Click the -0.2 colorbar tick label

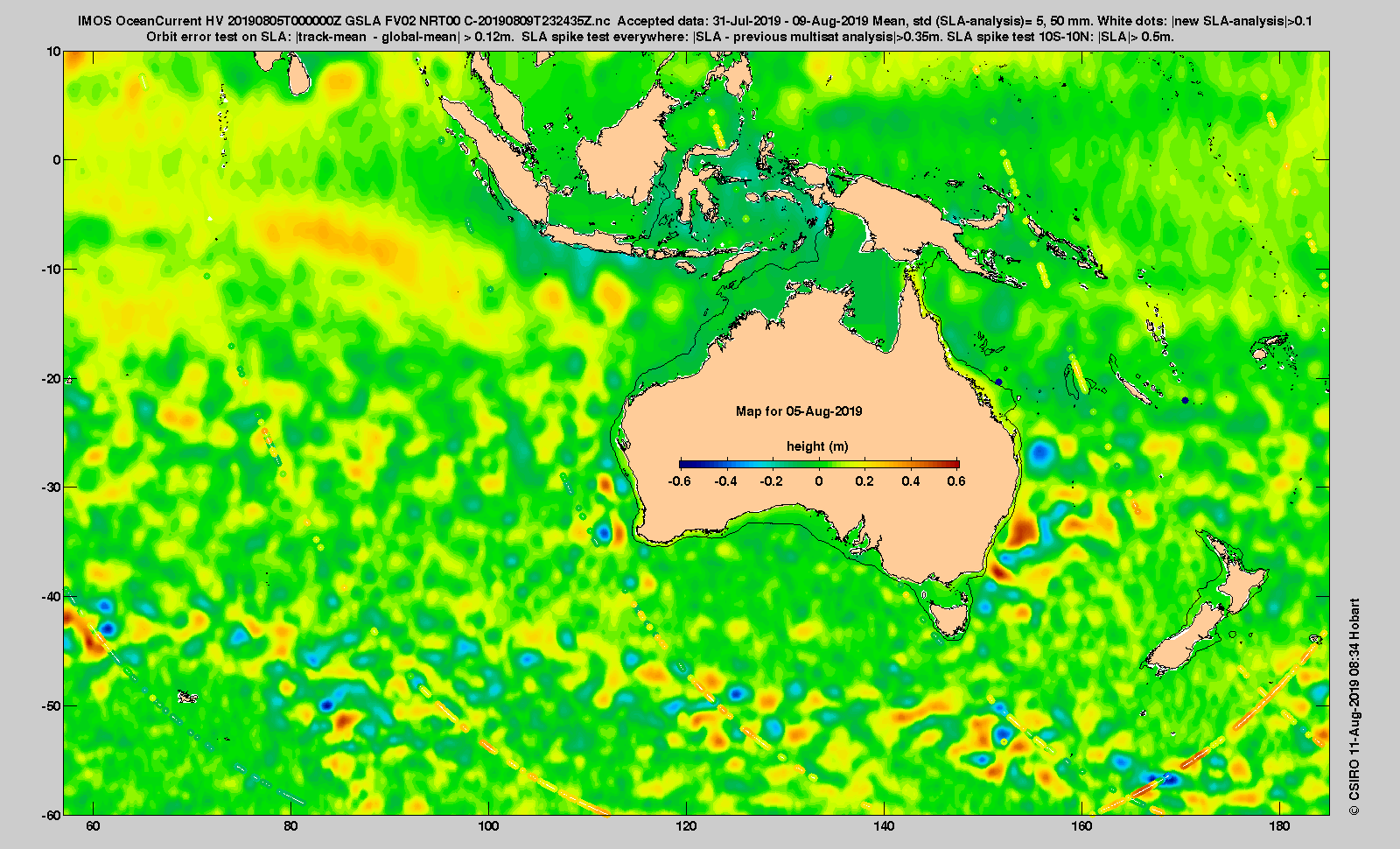pos(772,481)
